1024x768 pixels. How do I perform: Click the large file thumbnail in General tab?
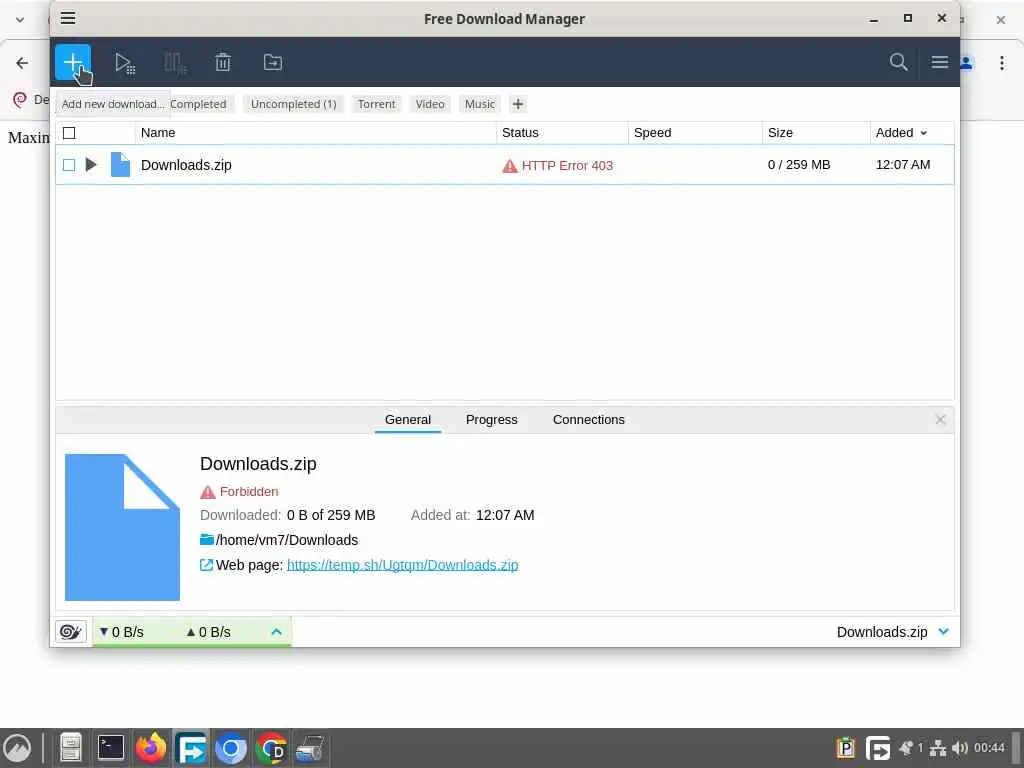click(122, 527)
